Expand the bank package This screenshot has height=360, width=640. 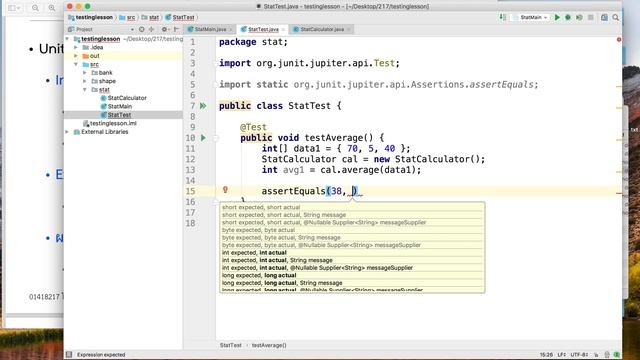coord(84,73)
